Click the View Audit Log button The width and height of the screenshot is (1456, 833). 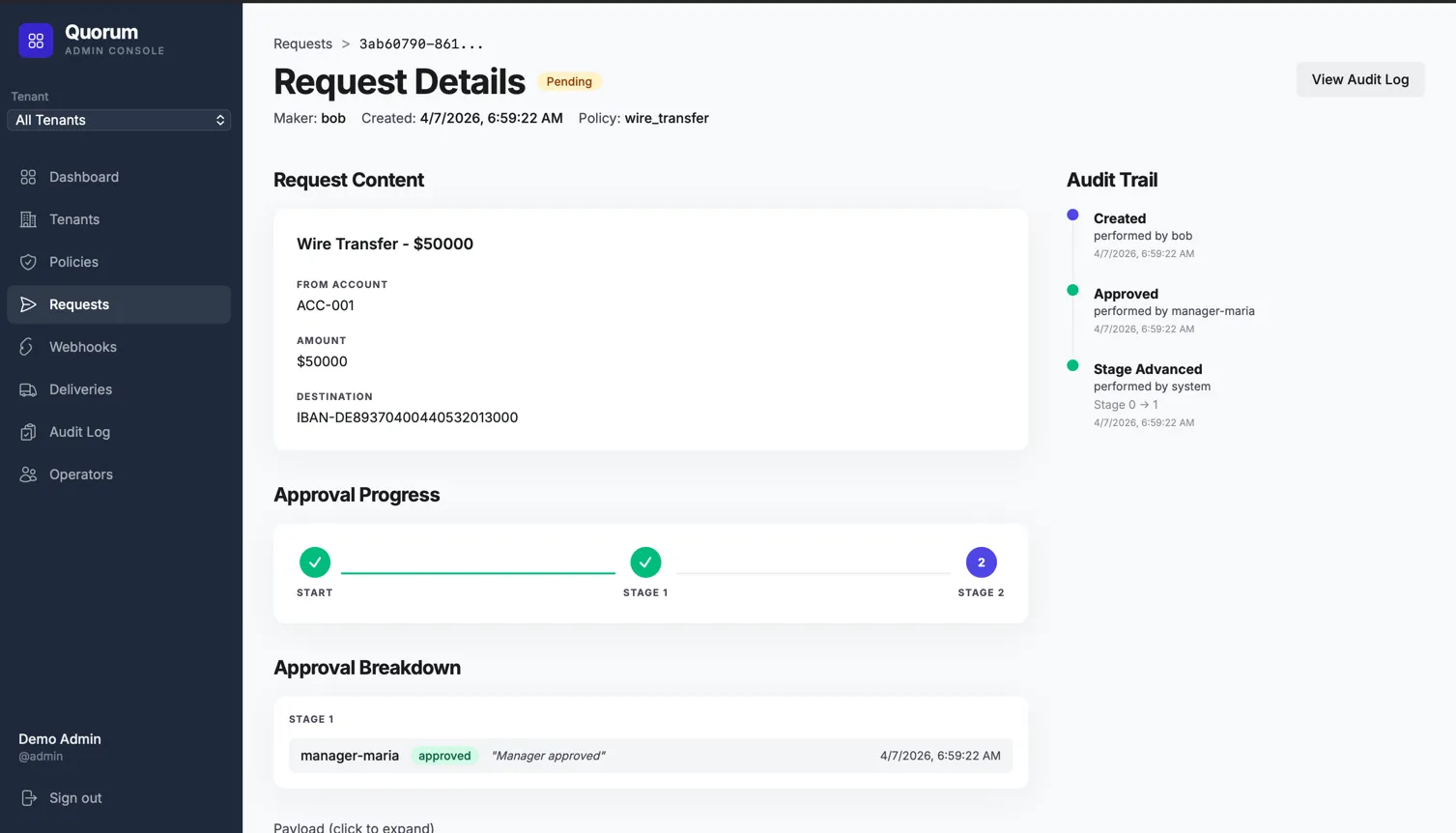tap(1360, 79)
